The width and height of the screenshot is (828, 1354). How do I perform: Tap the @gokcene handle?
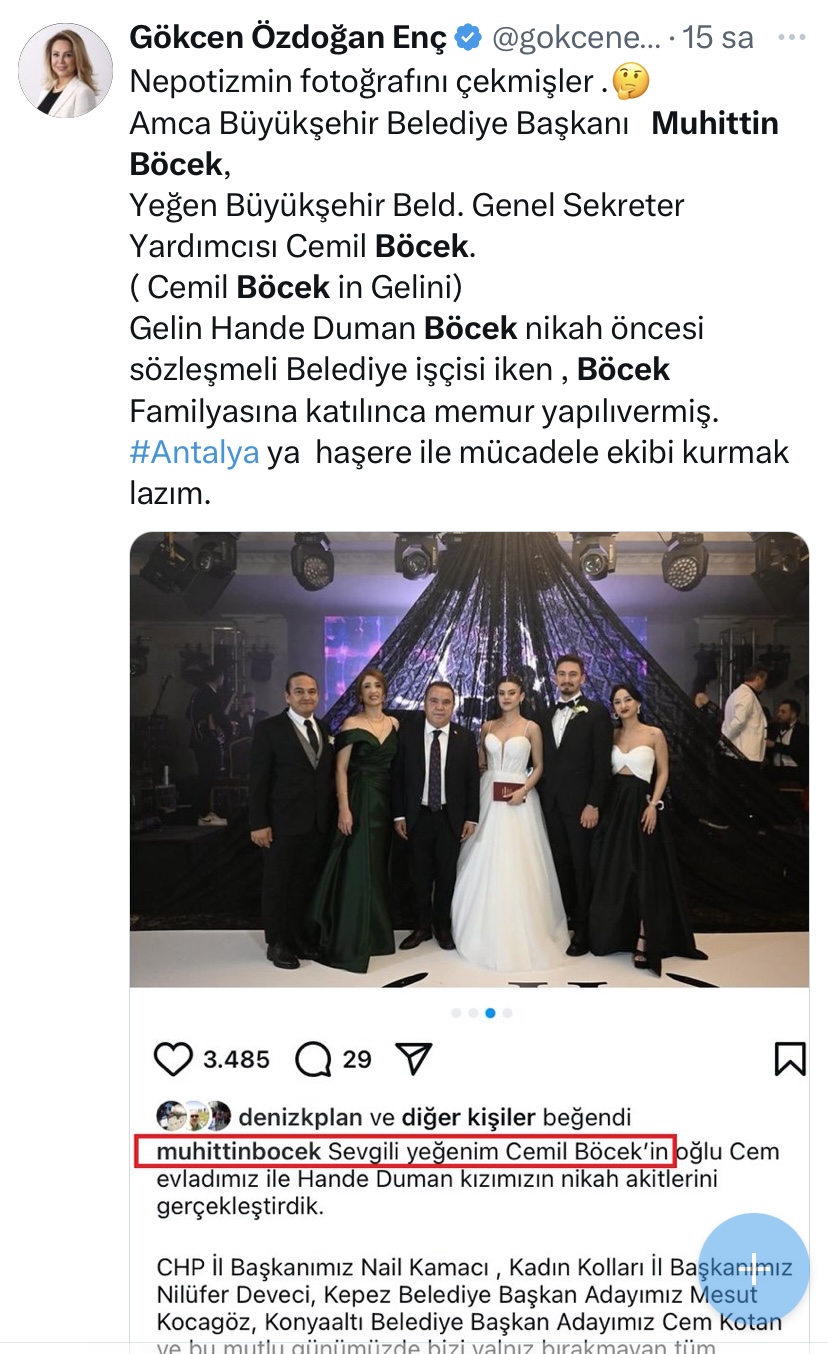pos(576,39)
